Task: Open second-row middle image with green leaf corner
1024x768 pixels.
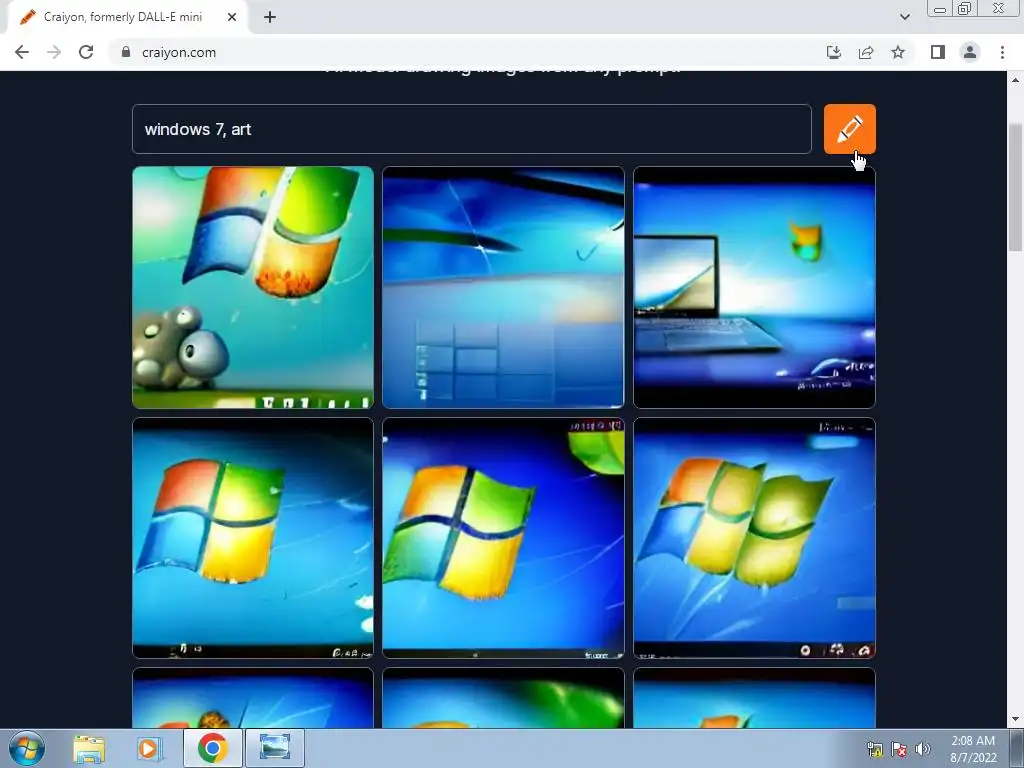Action: point(503,538)
